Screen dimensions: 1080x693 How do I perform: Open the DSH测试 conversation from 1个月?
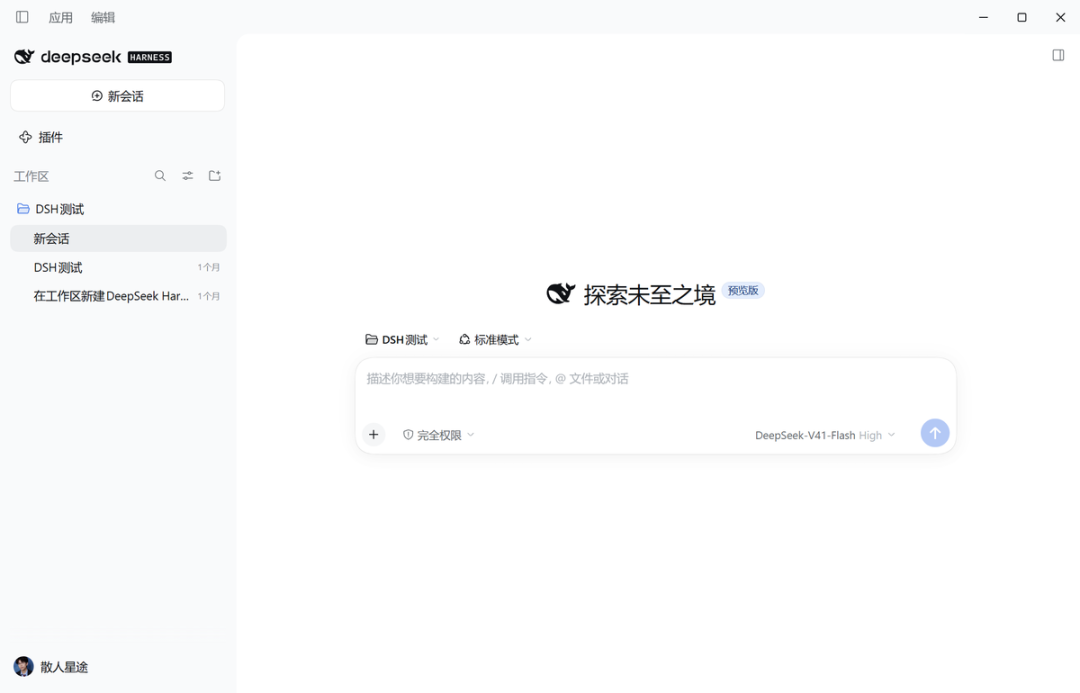[118, 267]
